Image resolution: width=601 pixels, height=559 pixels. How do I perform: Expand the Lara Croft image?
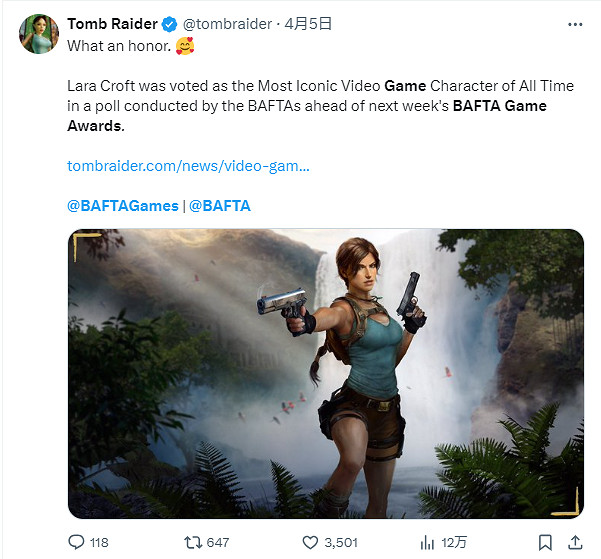tap(325, 373)
